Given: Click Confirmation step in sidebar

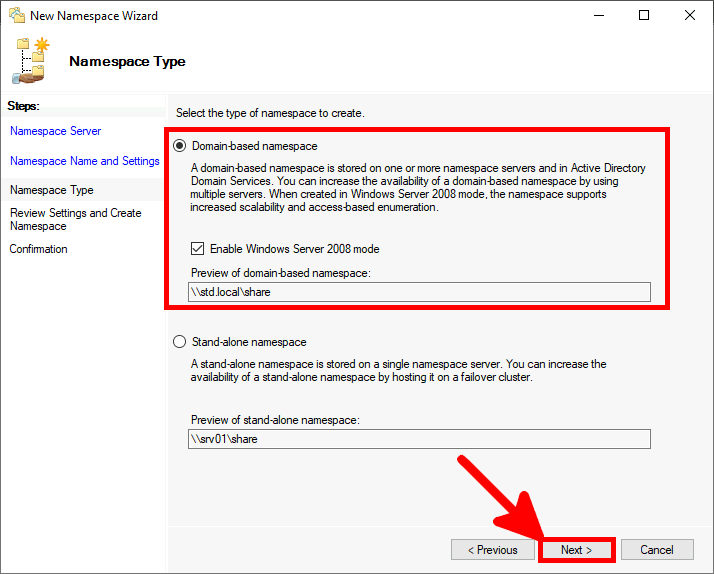Looking at the screenshot, I should pyautogui.click(x=39, y=249).
